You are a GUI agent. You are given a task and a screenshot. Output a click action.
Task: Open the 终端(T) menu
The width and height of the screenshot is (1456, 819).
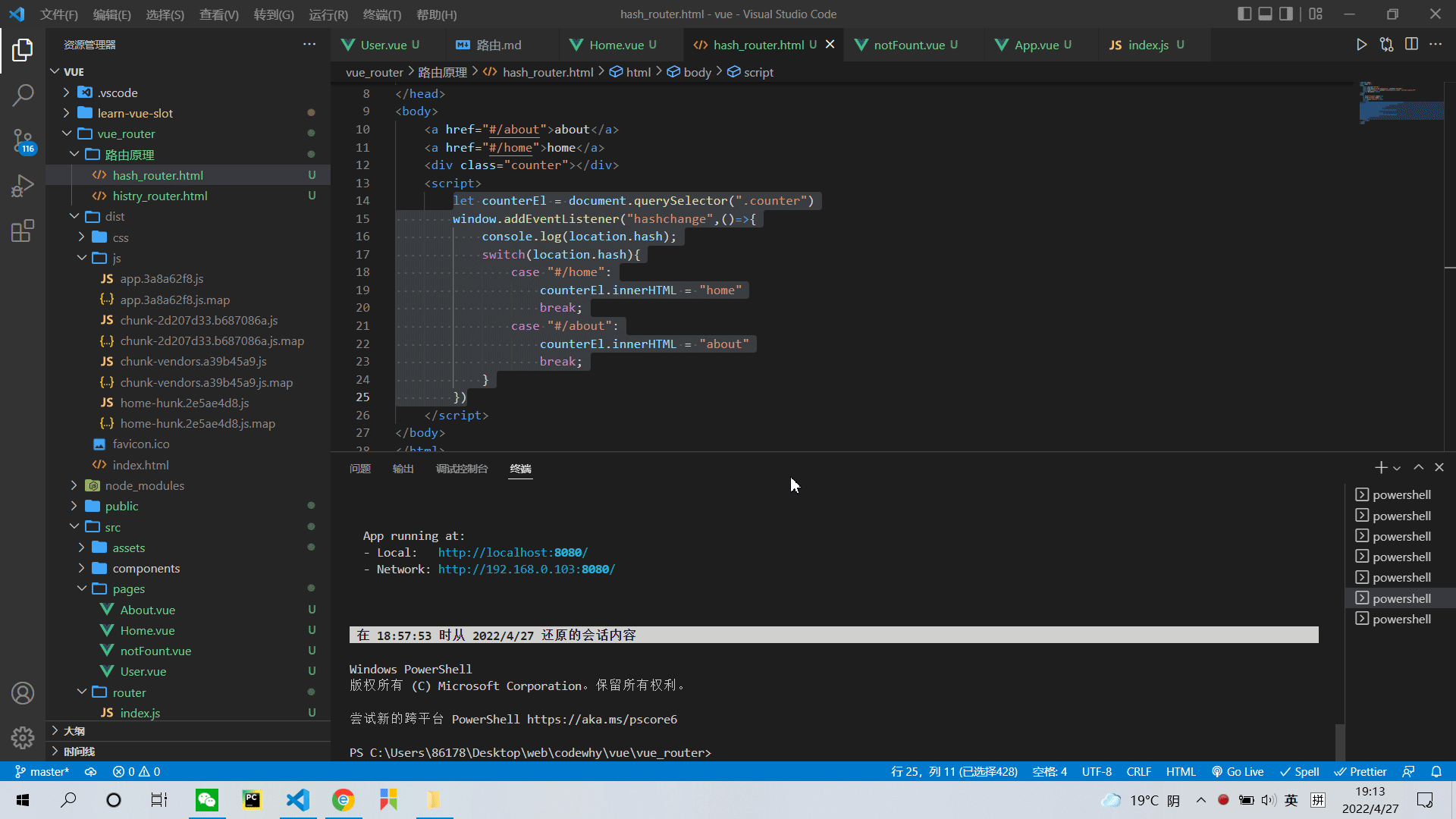click(382, 14)
